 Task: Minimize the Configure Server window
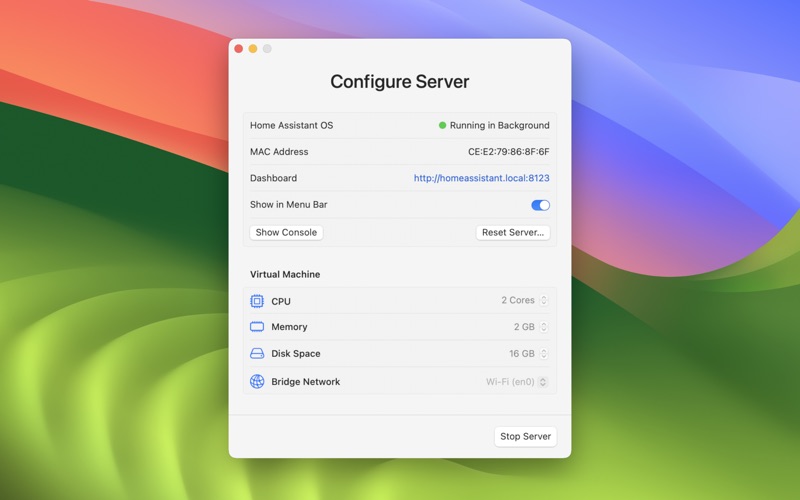coord(253,48)
